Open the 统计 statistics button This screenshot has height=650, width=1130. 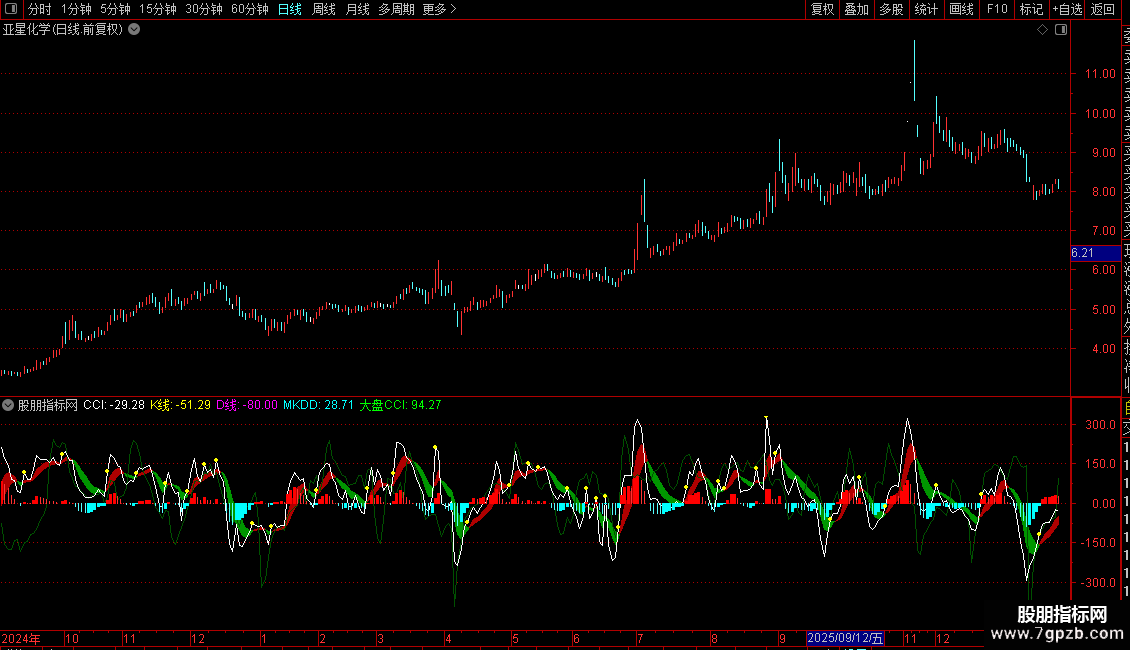pos(926,9)
